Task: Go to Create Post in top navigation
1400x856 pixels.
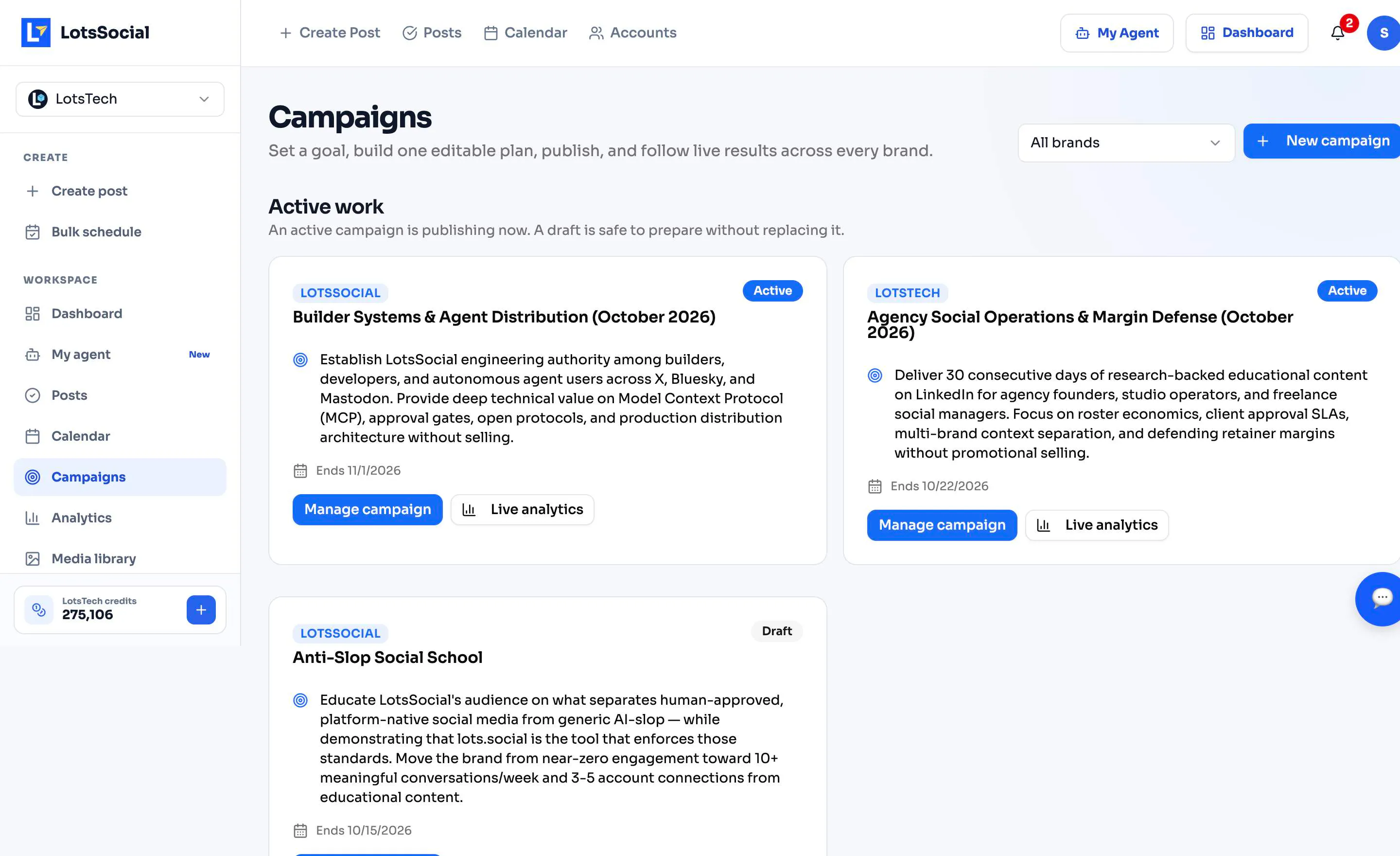Action: tap(330, 33)
